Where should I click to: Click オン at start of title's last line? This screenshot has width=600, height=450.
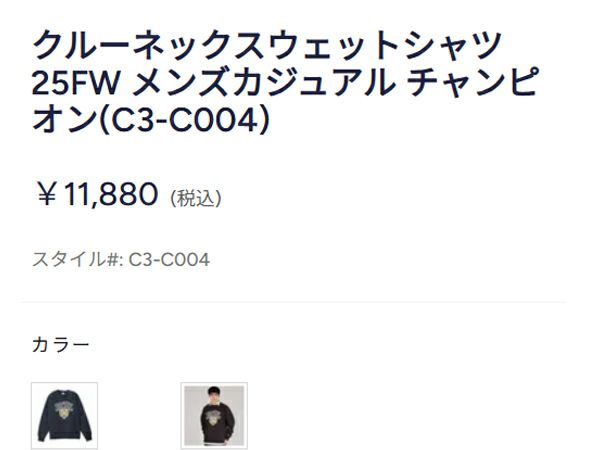(65, 119)
